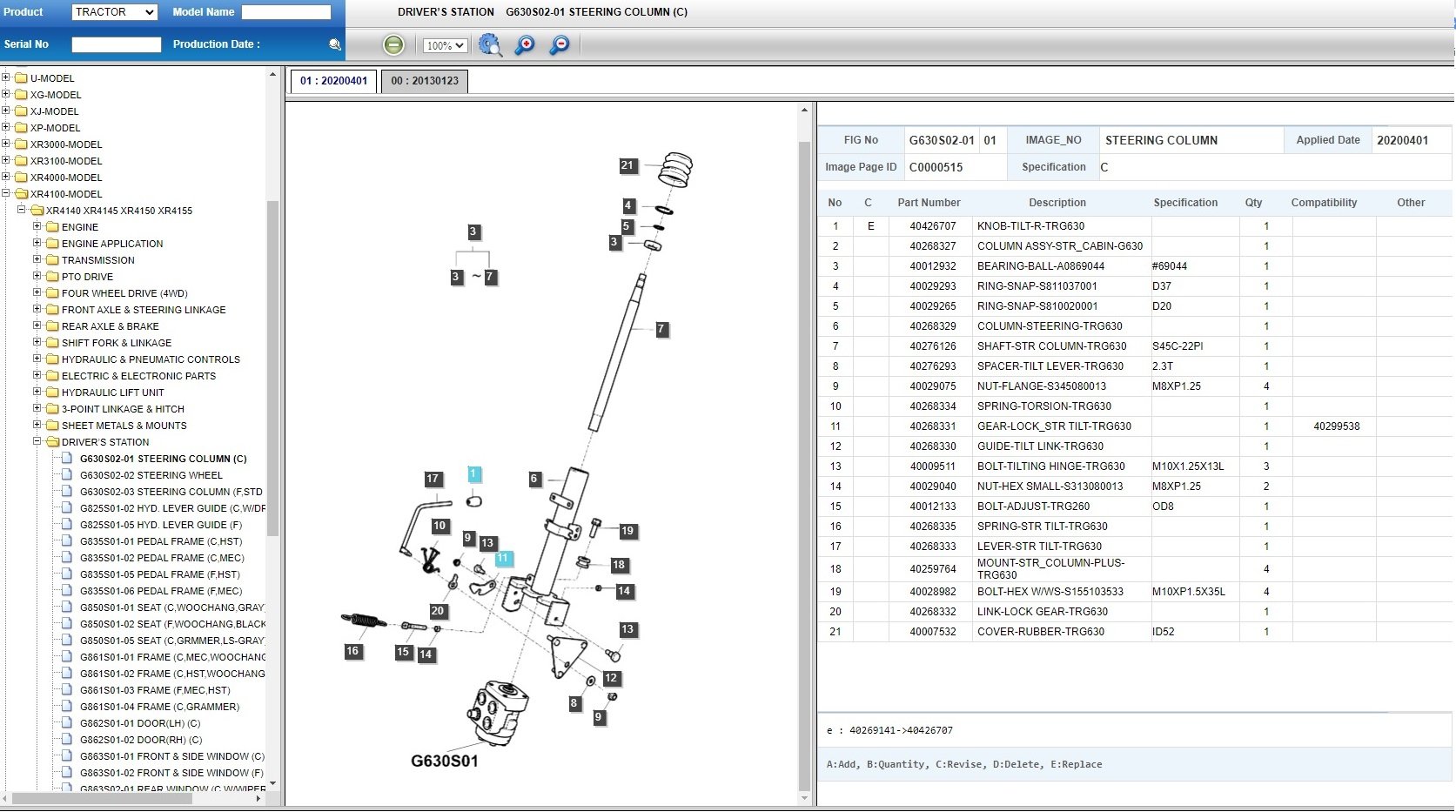
Task: Click callout 7 beside the steering shaft
Action: (x=661, y=329)
